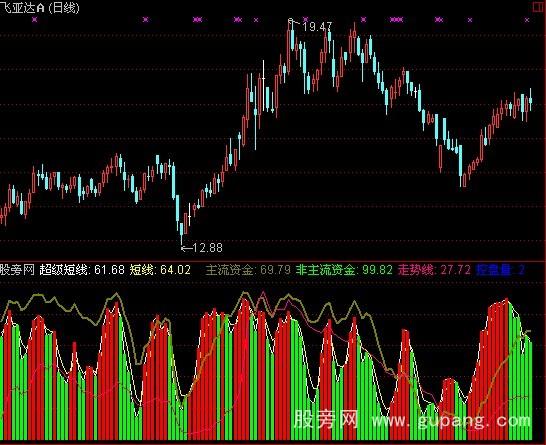Select the 主流资金: 69.79 indicator label

point(248,270)
